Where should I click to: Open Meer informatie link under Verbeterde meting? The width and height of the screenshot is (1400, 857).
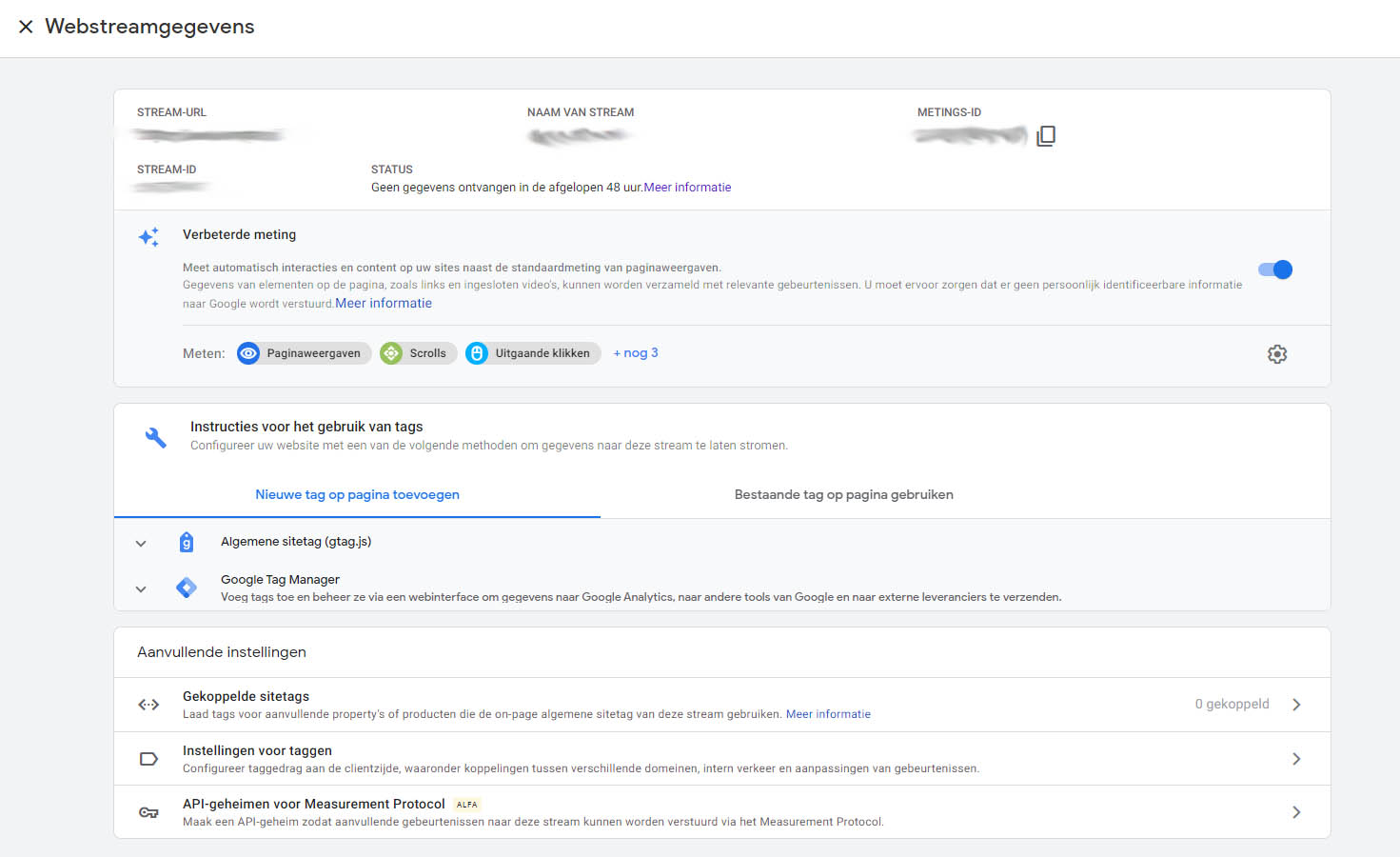tap(384, 303)
